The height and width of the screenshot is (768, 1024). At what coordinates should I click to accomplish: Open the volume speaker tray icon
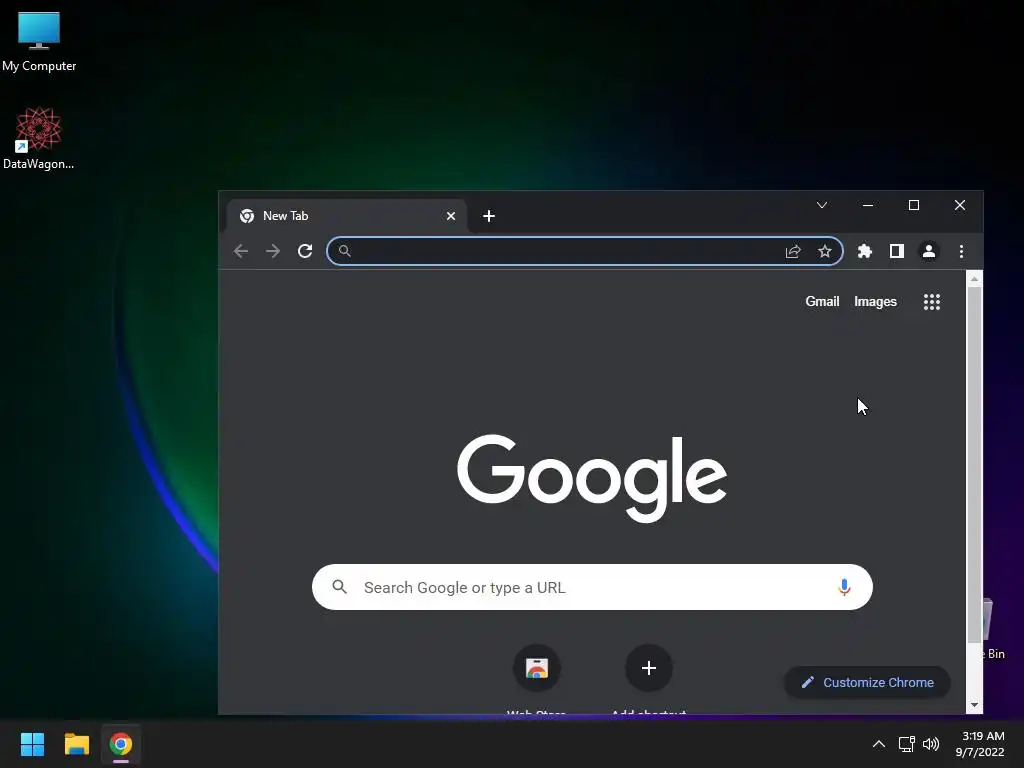tap(931, 744)
